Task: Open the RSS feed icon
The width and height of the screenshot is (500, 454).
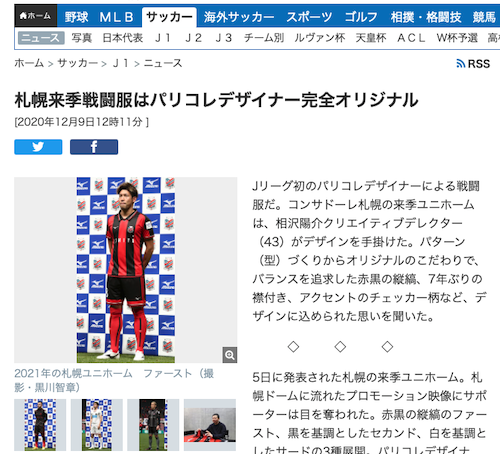Action: [473, 63]
